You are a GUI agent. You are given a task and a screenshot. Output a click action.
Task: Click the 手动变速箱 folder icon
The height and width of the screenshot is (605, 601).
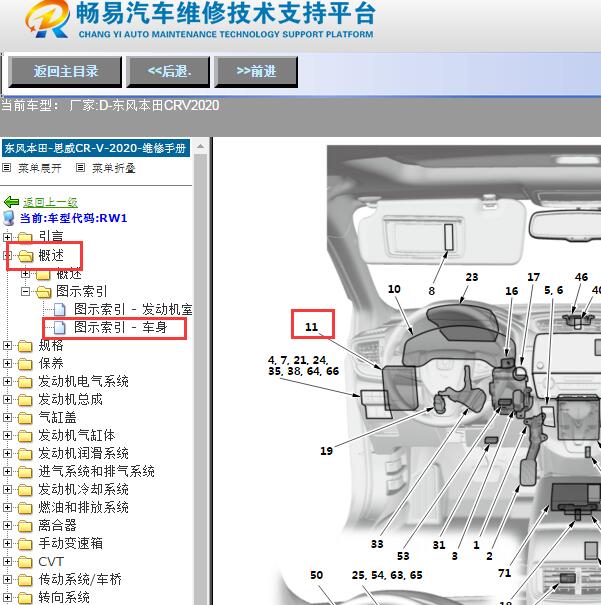tap(25, 544)
